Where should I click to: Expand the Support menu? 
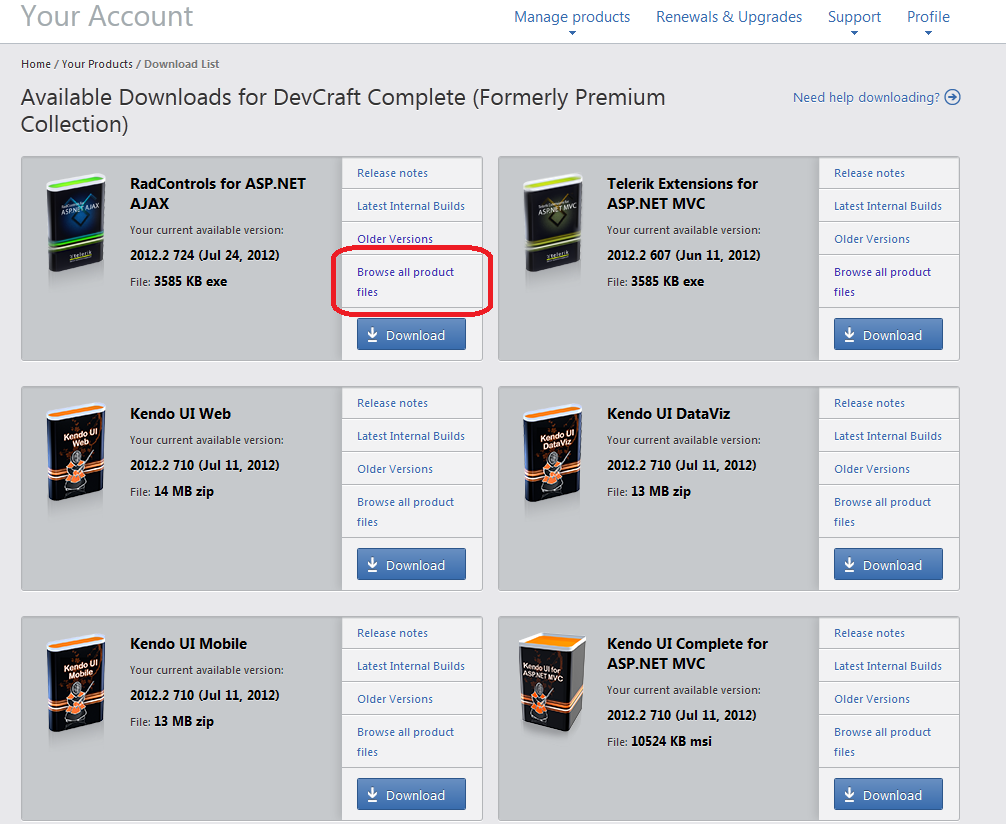[854, 17]
